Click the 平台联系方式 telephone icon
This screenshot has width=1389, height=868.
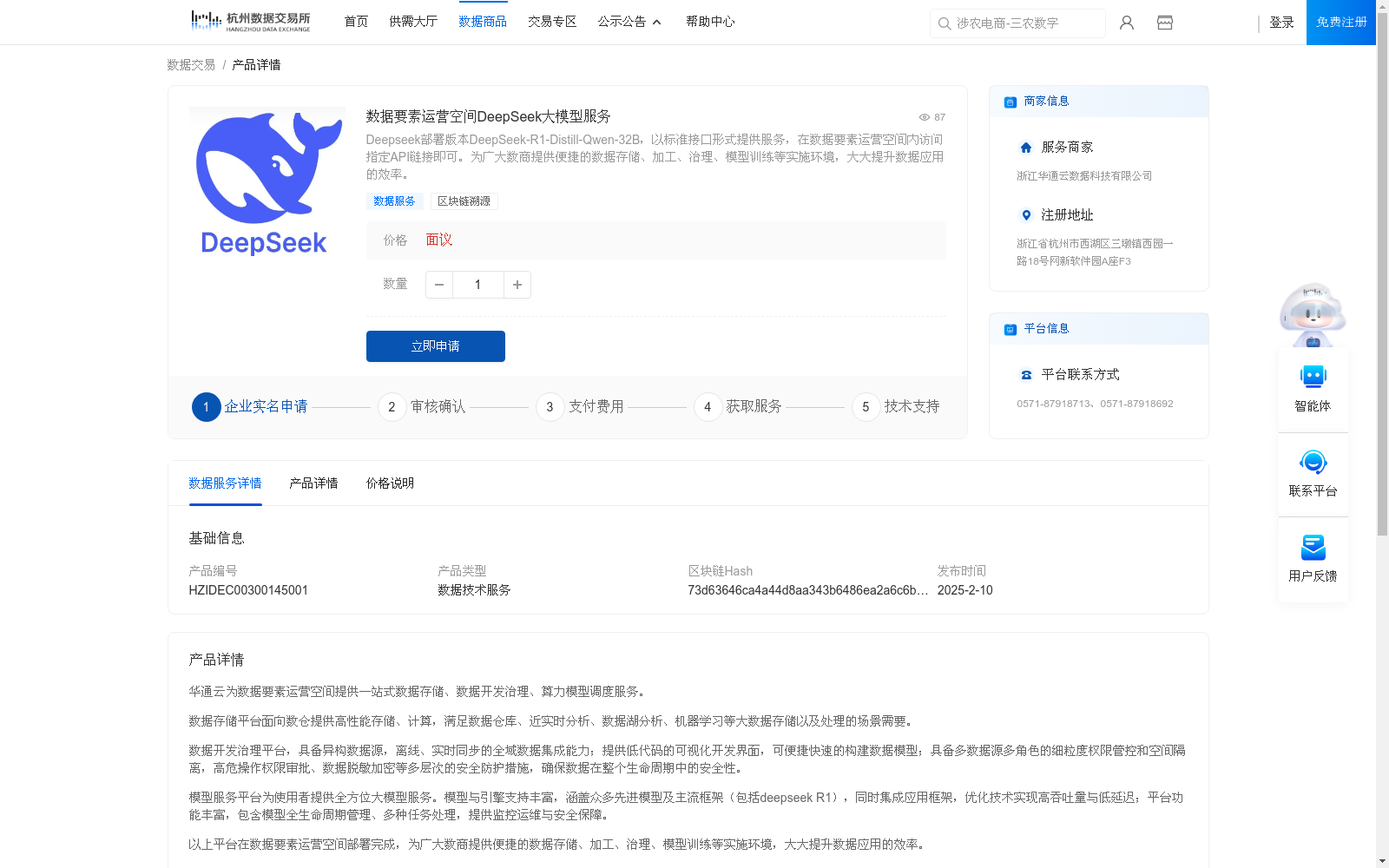coord(1026,375)
